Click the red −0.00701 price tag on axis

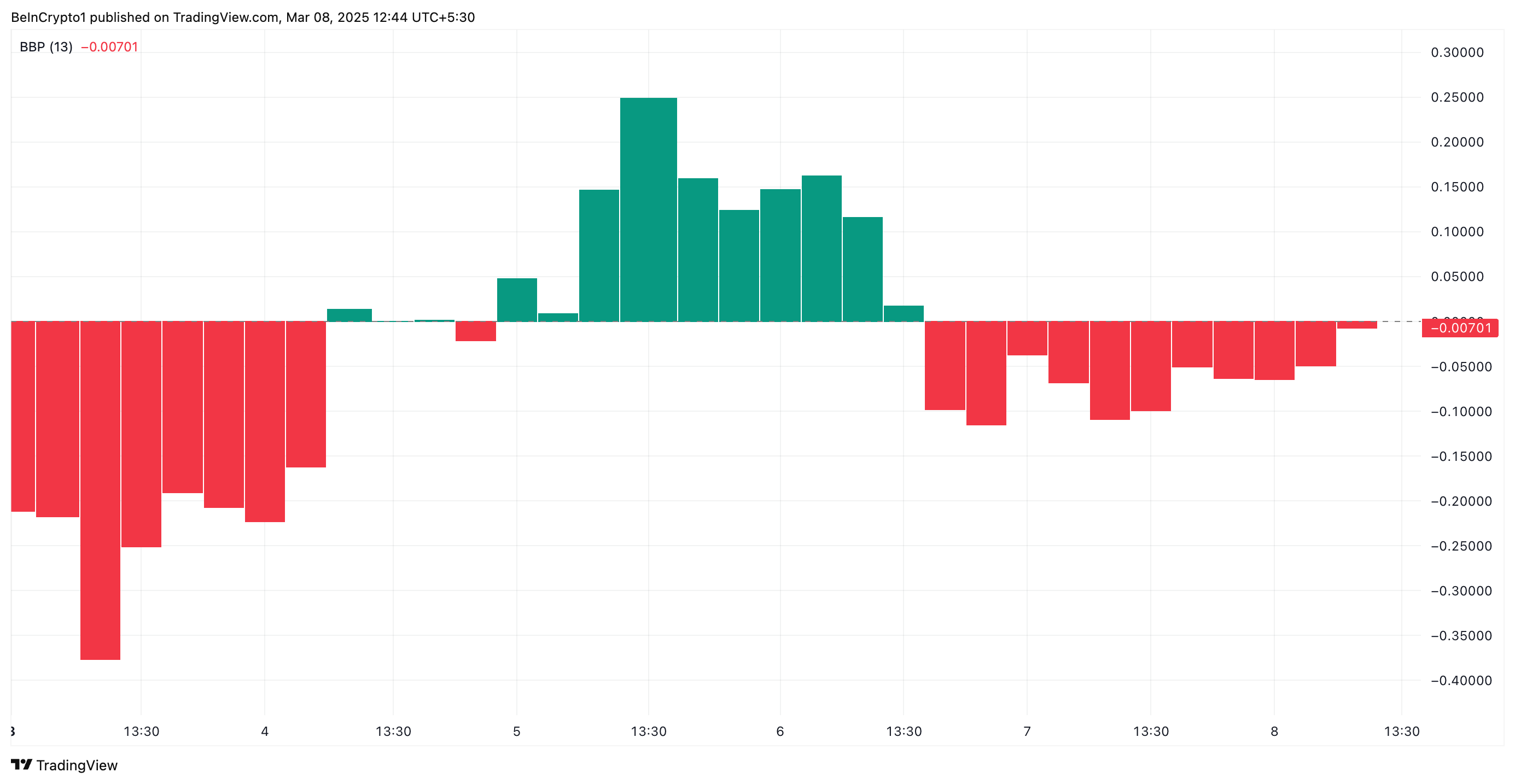pyautogui.click(x=1461, y=328)
